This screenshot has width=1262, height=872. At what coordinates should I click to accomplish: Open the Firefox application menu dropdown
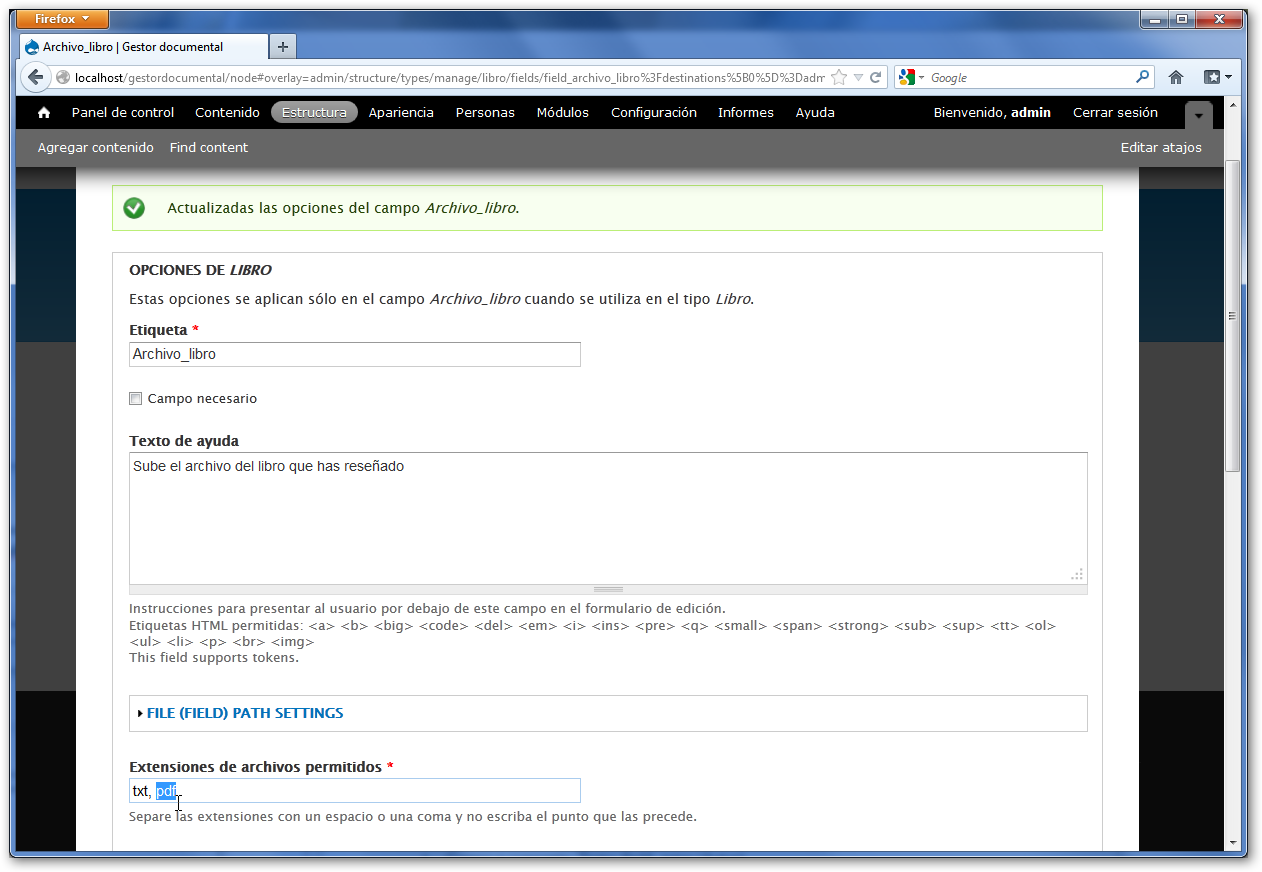click(x=62, y=19)
